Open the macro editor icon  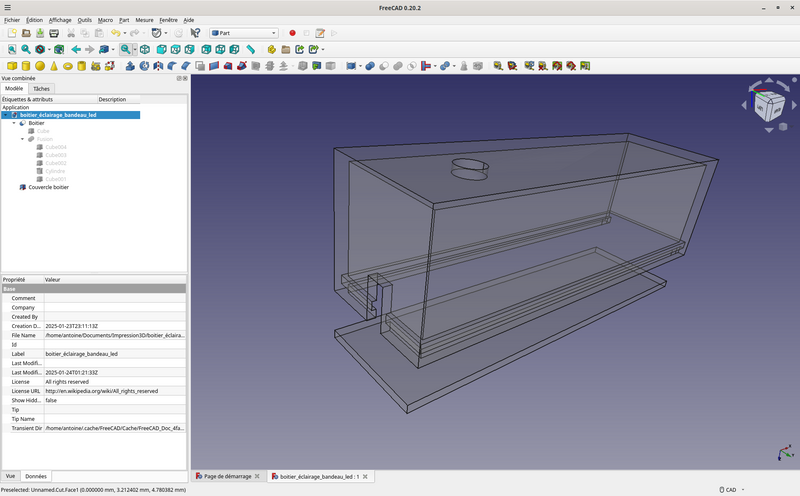(320, 33)
